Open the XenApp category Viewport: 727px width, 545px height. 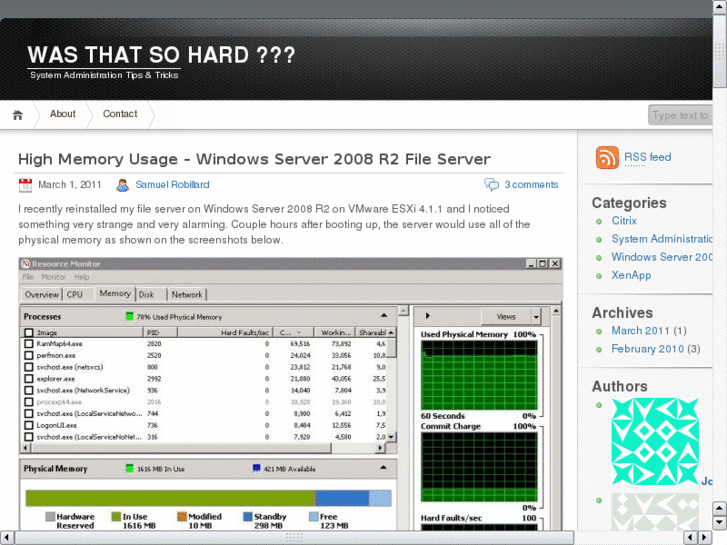[631, 275]
